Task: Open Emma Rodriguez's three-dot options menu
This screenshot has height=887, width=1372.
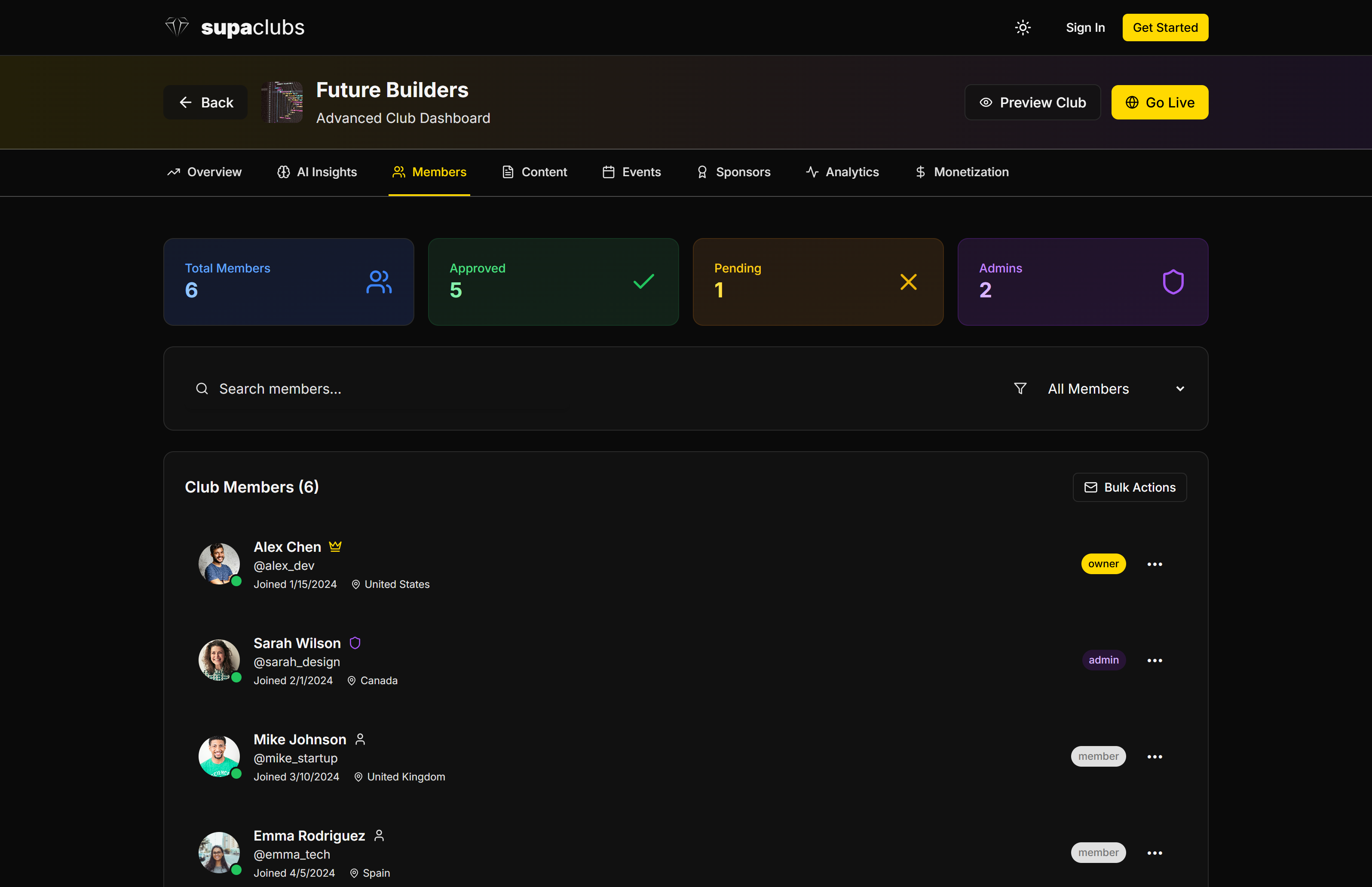Action: click(x=1154, y=853)
